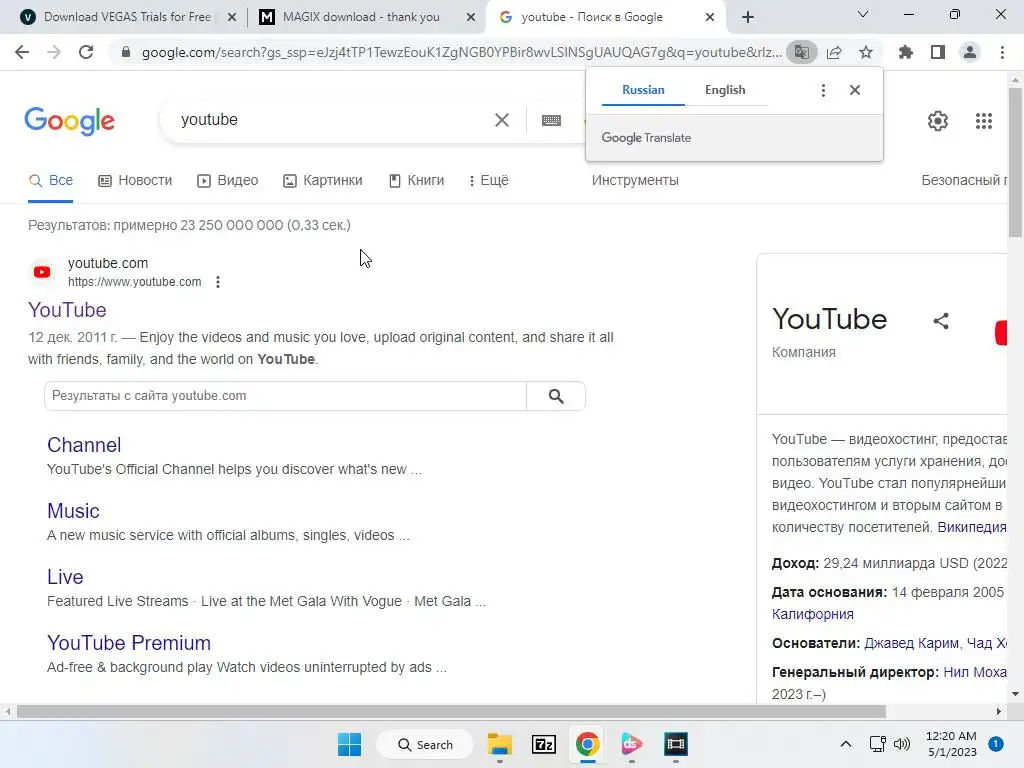The height and width of the screenshot is (768, 1024).
Task: Click the Google logo
Action: (70, 121)
